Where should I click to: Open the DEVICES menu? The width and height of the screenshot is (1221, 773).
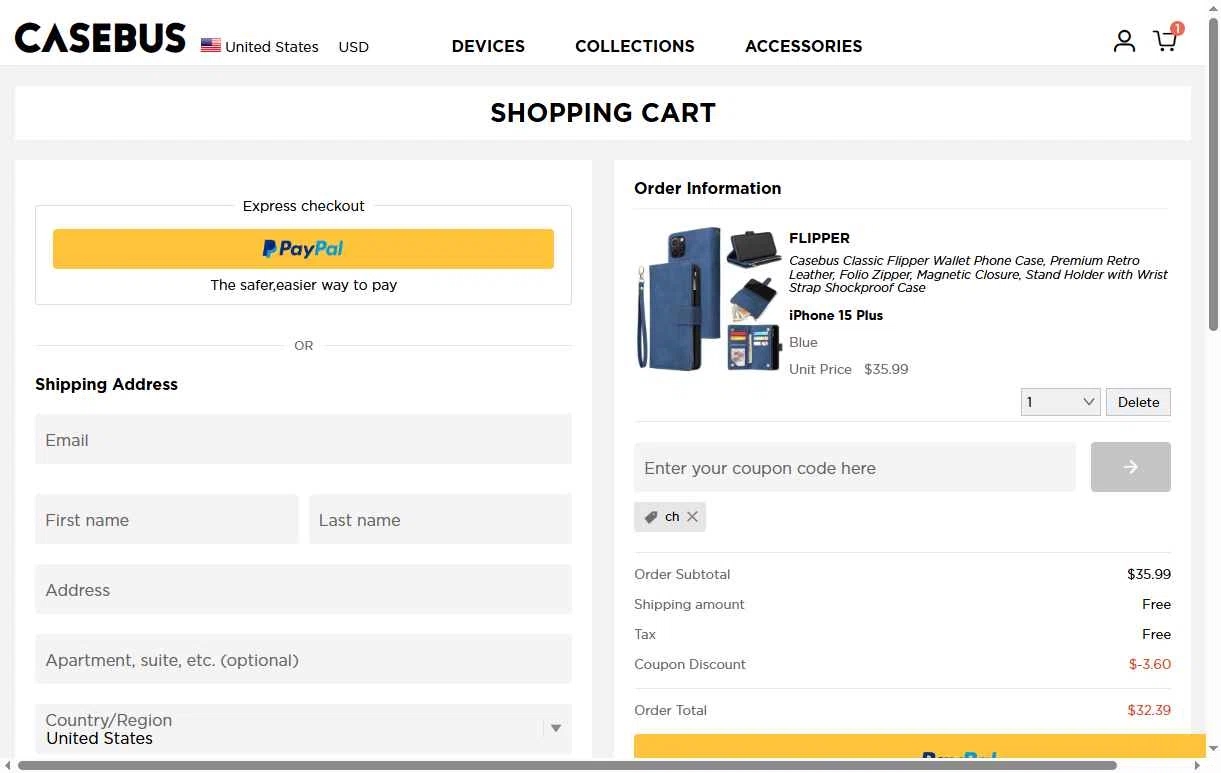pos(488,46)
